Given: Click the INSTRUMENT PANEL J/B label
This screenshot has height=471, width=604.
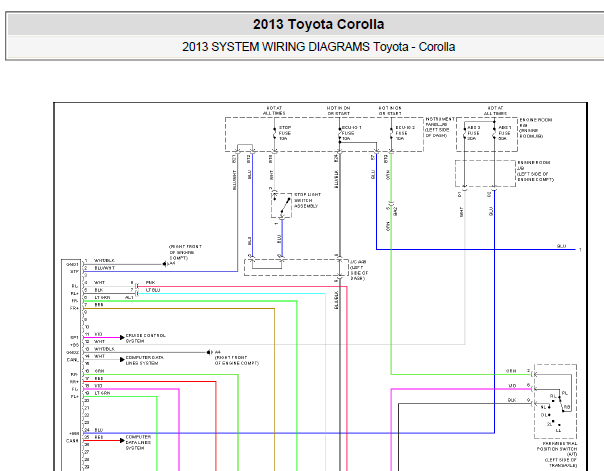Looking at the screenshot, I should pos(440,127).
